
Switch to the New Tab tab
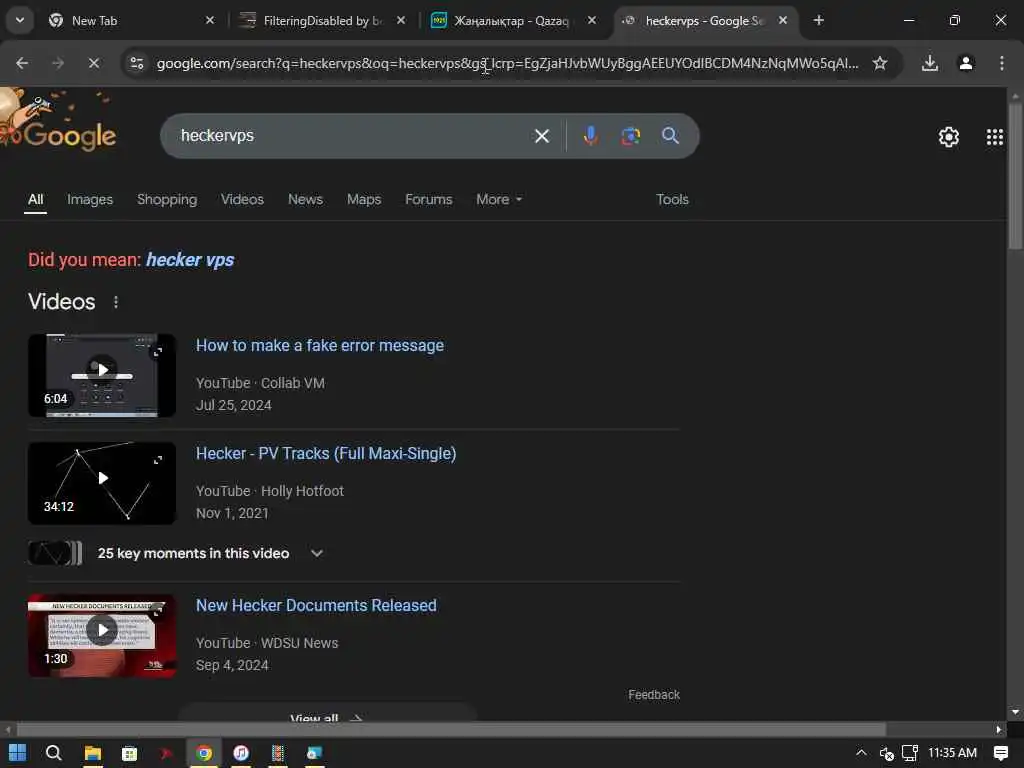click(131, 21)
